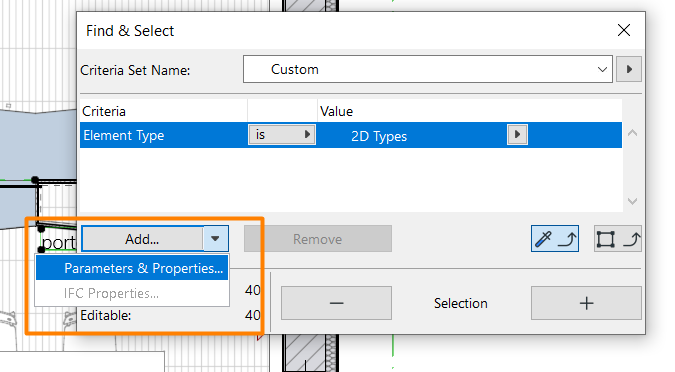Open the Add button dropdown arrow
The height and width of the screenshot is (372, 675).
tap(215, 239)
